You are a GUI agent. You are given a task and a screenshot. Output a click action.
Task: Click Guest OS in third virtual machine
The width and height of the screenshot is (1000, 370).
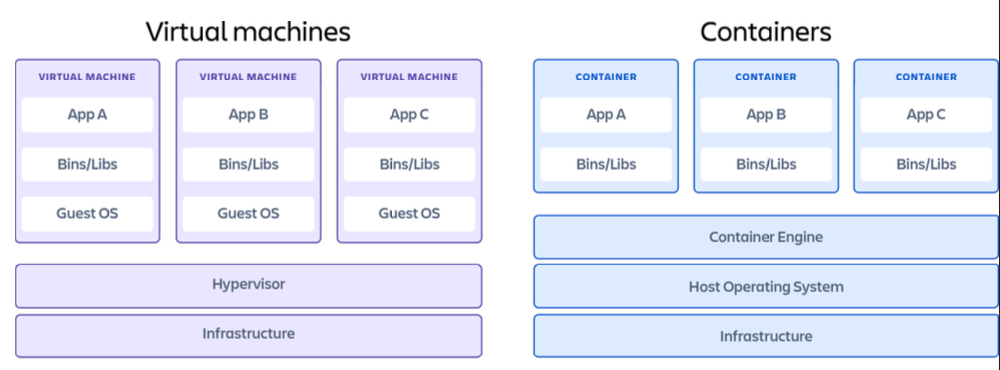tap(409, 214)
